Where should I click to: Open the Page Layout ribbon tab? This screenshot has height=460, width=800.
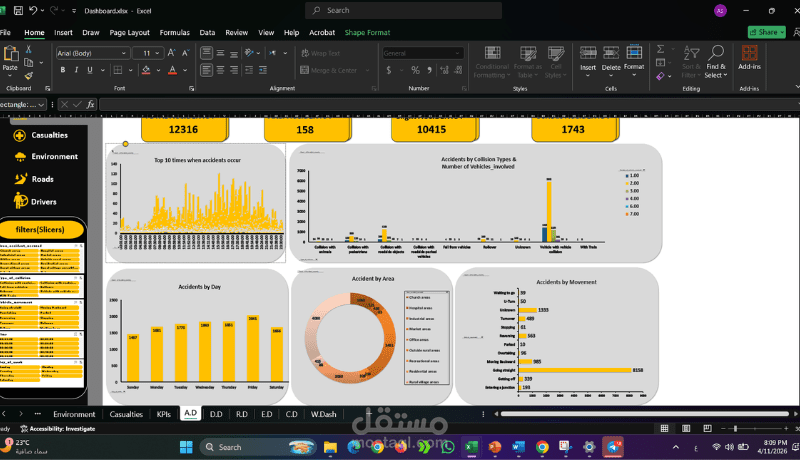(x=130, y=32)
